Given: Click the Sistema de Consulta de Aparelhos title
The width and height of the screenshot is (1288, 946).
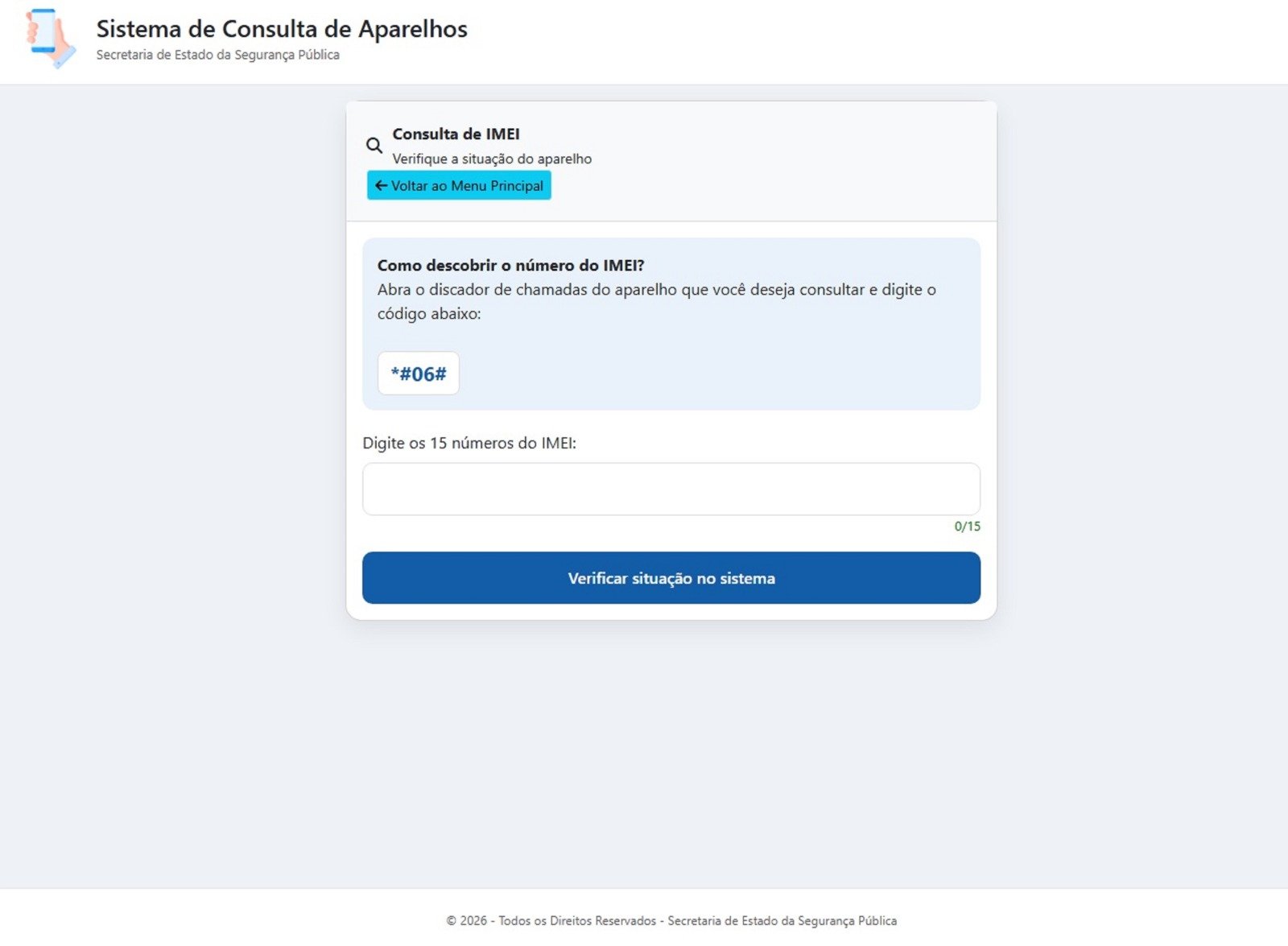Looking at the screenshot, I should click(x=282, y=29).
